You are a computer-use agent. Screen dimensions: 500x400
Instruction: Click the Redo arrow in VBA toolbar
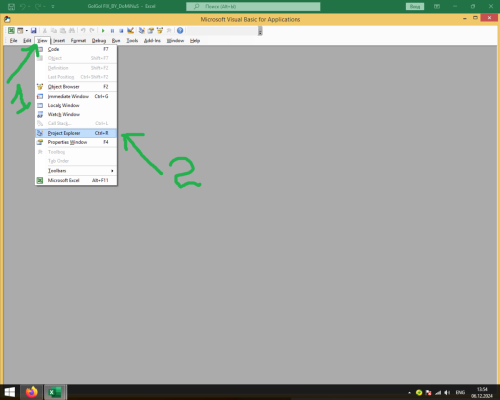click(x=92, y=31)
